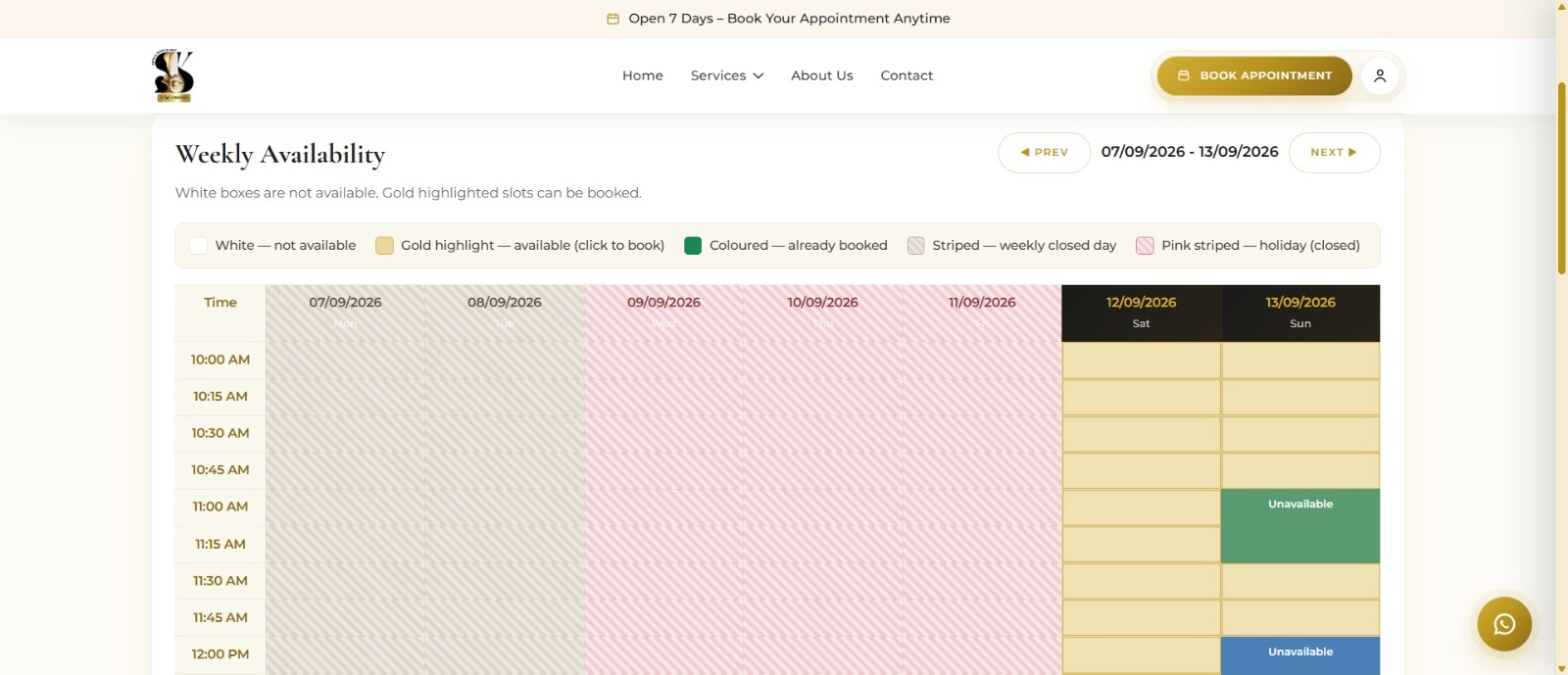This screenshot has height=675, width=1568.
Task: Book the Saturday 11:00 AM slot
Action: tap(1141, 507)
